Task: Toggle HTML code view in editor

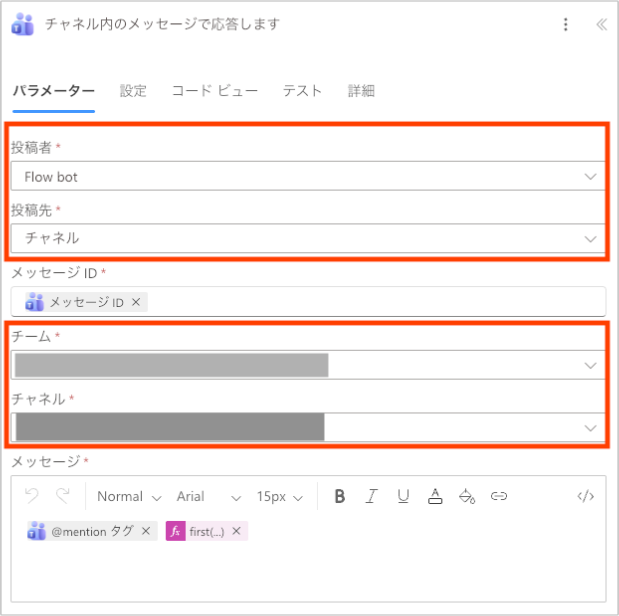Action: pos(586,496)
